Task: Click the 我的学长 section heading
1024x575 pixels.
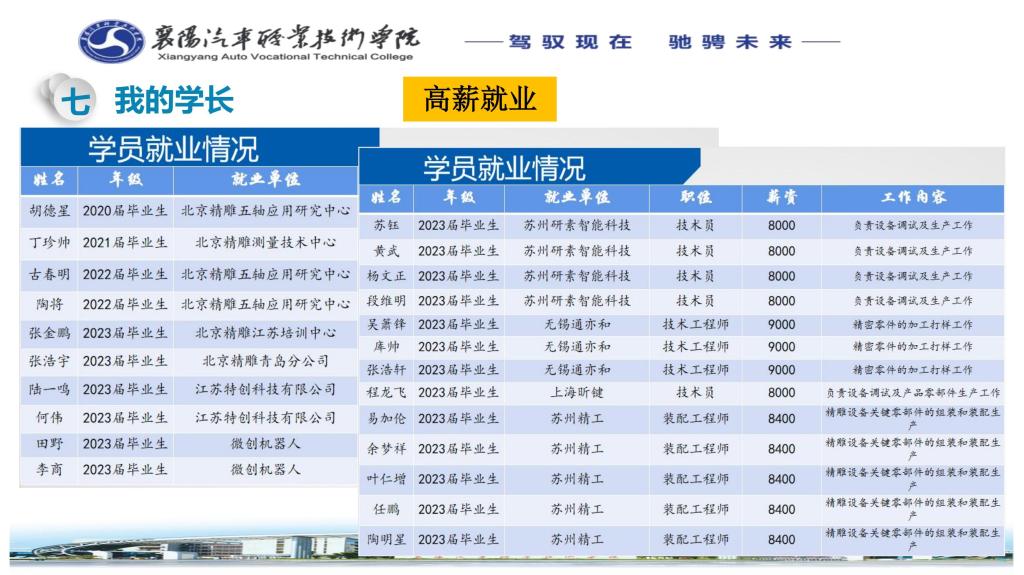Action: point(173,100)
